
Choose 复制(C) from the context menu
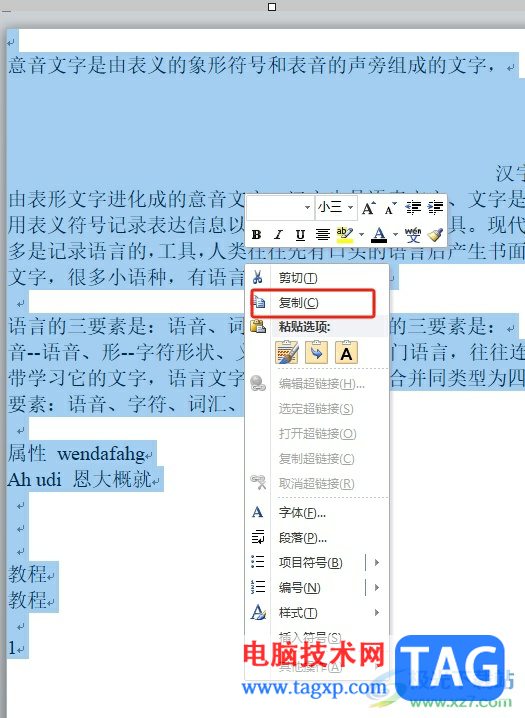tap(317, 303)
